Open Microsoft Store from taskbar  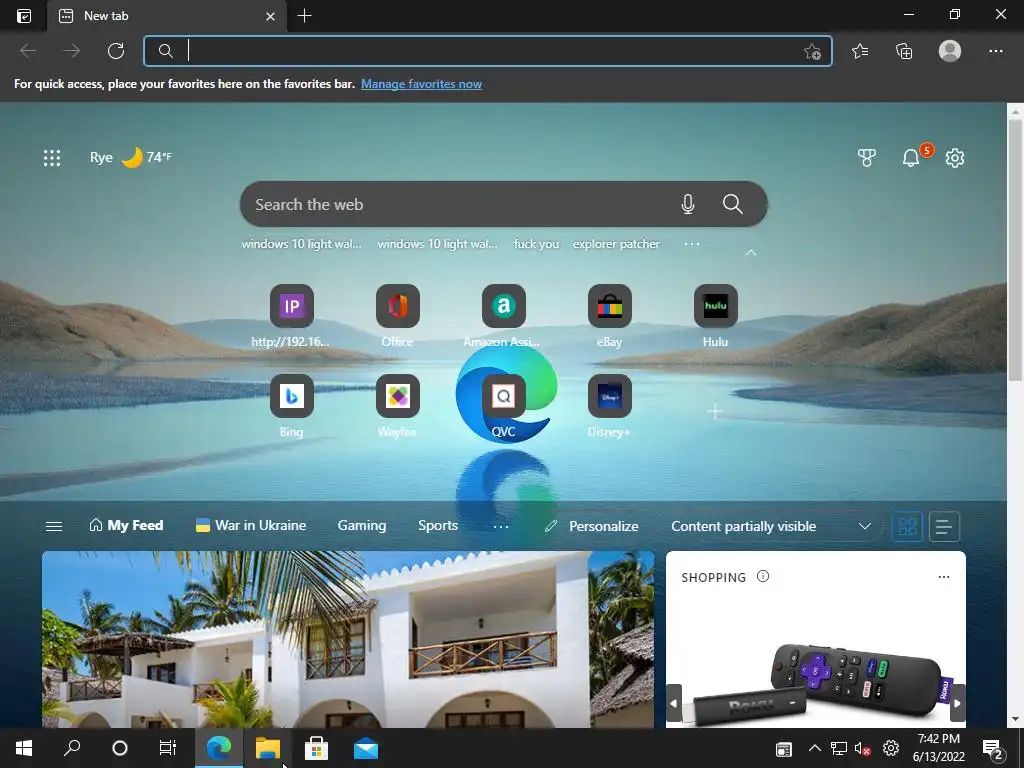[317, 748]
